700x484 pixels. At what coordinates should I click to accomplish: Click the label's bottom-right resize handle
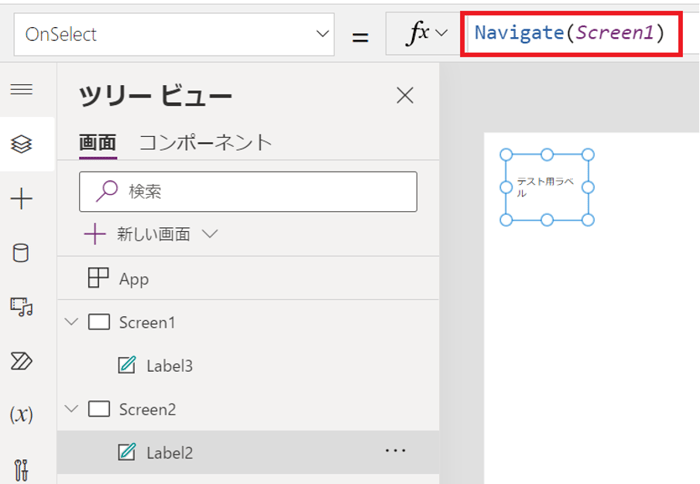pyautogui.click(x=588, y=220)
